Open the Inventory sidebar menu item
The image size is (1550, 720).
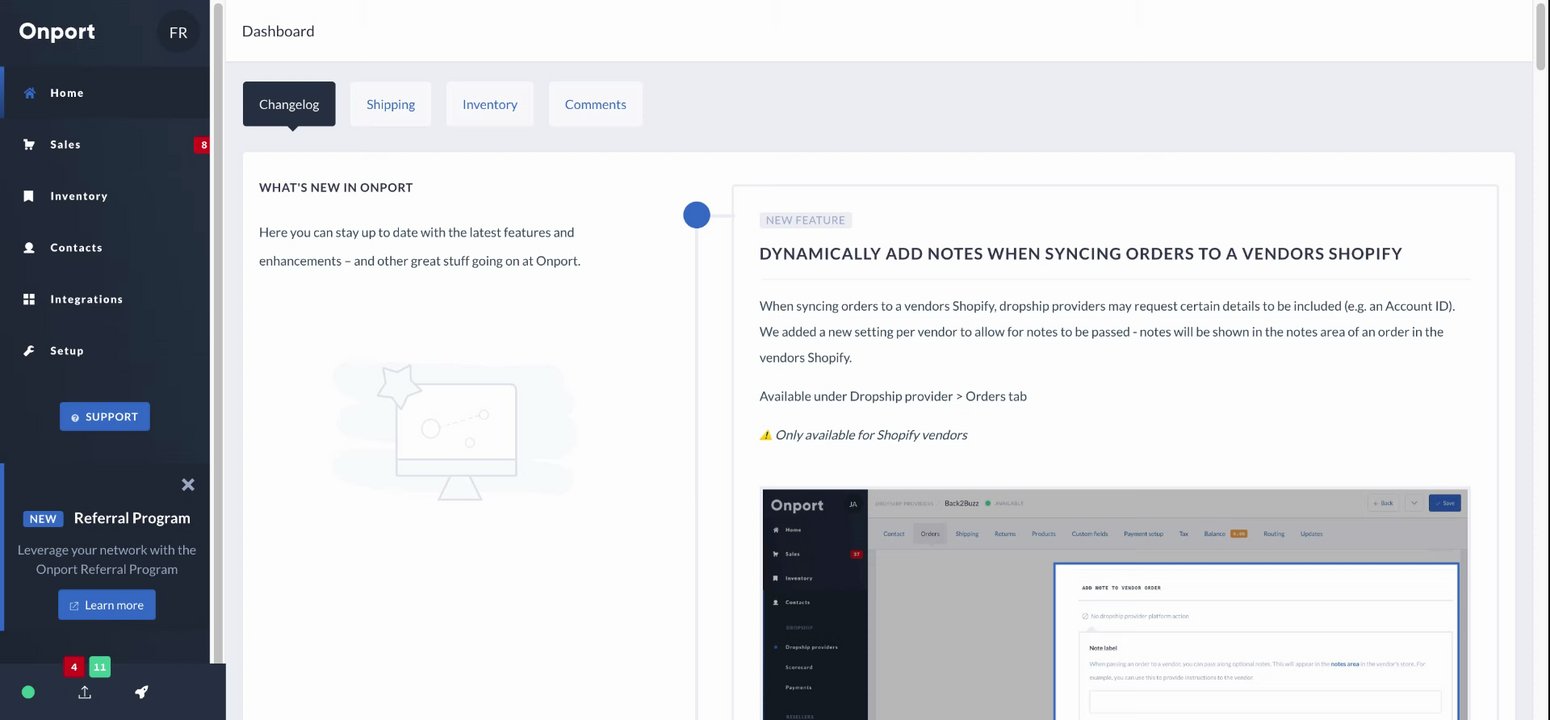point(105,196)
